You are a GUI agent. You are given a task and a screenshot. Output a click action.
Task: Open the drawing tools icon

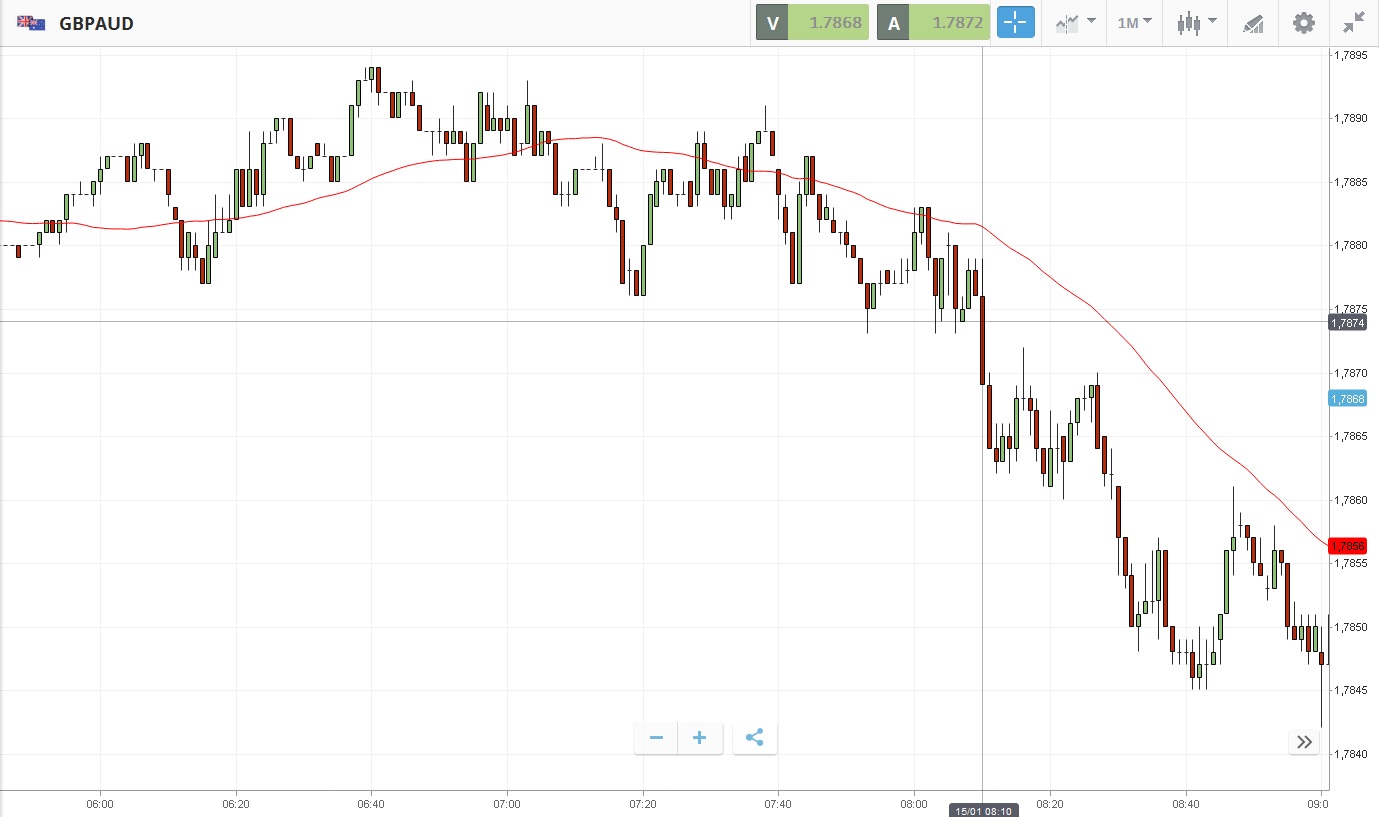tap(1253, 22)
